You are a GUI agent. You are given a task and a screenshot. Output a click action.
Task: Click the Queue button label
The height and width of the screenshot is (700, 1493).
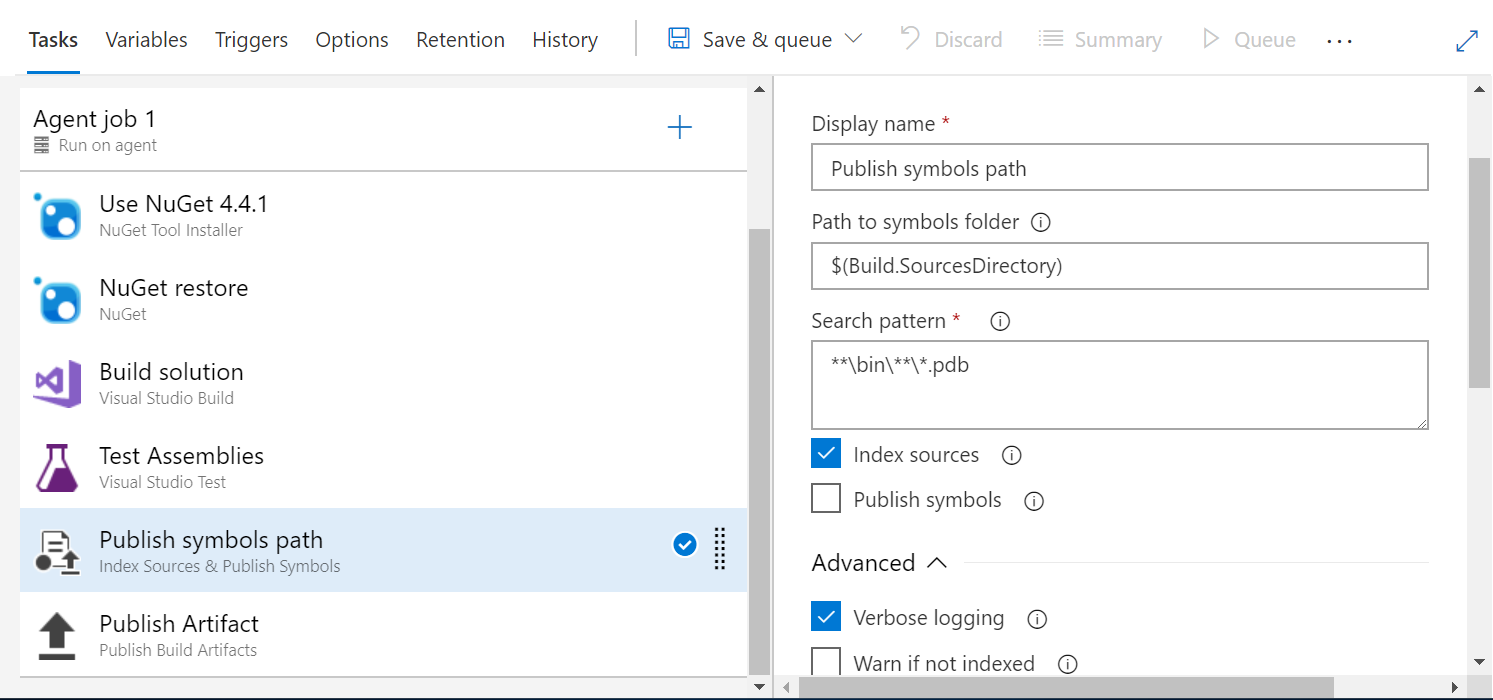pos(1265,40)
